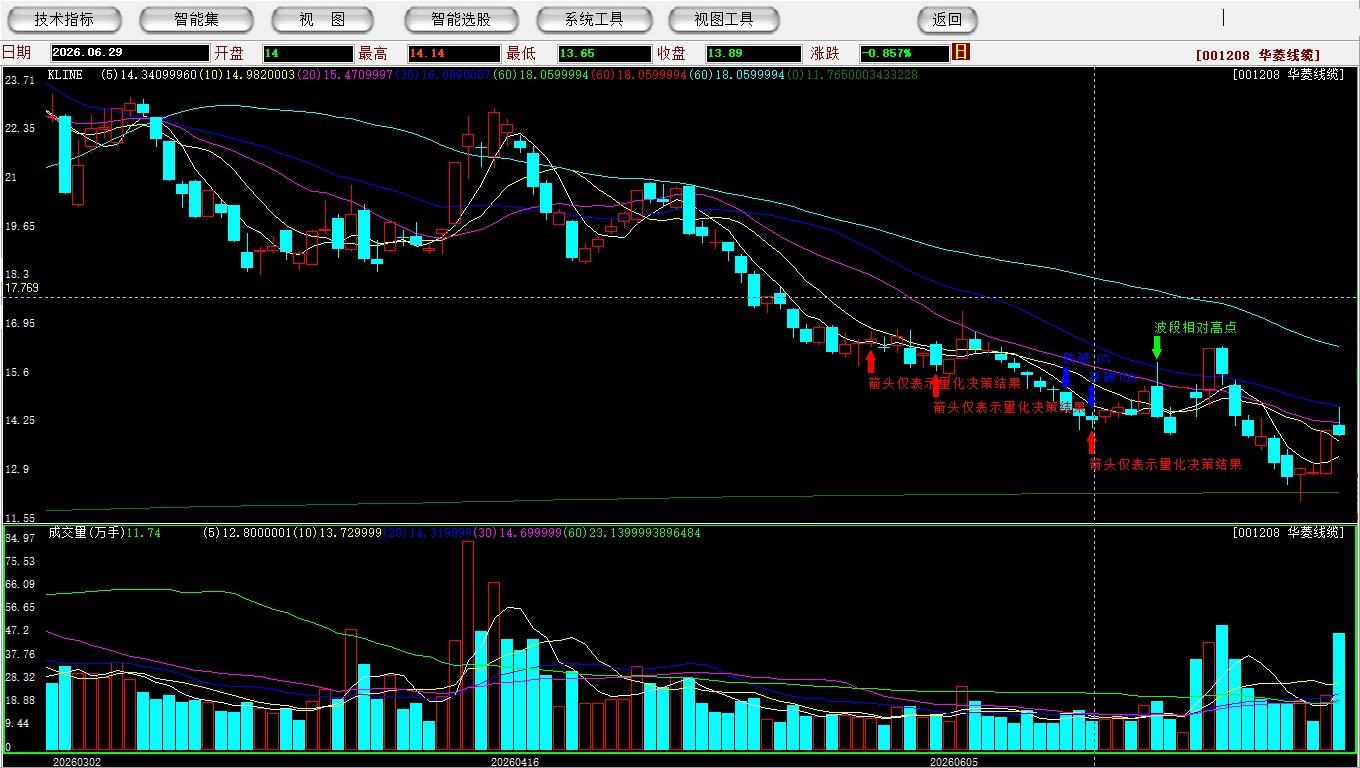Click the (5)14.34099960 moving-average value
The width and height of the screenshot is (1360, 768).
(149, 75)
